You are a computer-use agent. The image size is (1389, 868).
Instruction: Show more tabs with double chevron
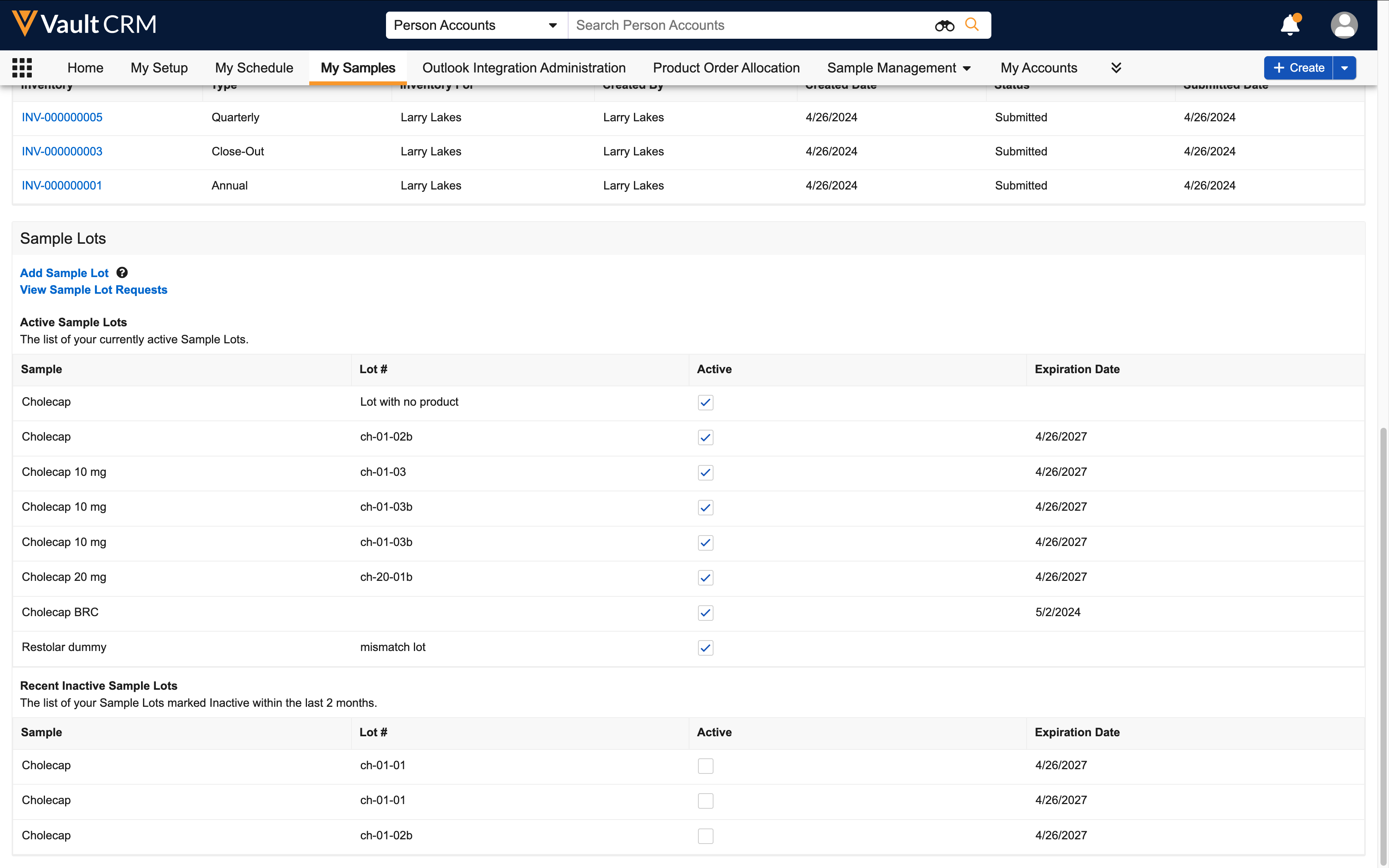[x=1116, y=68]
